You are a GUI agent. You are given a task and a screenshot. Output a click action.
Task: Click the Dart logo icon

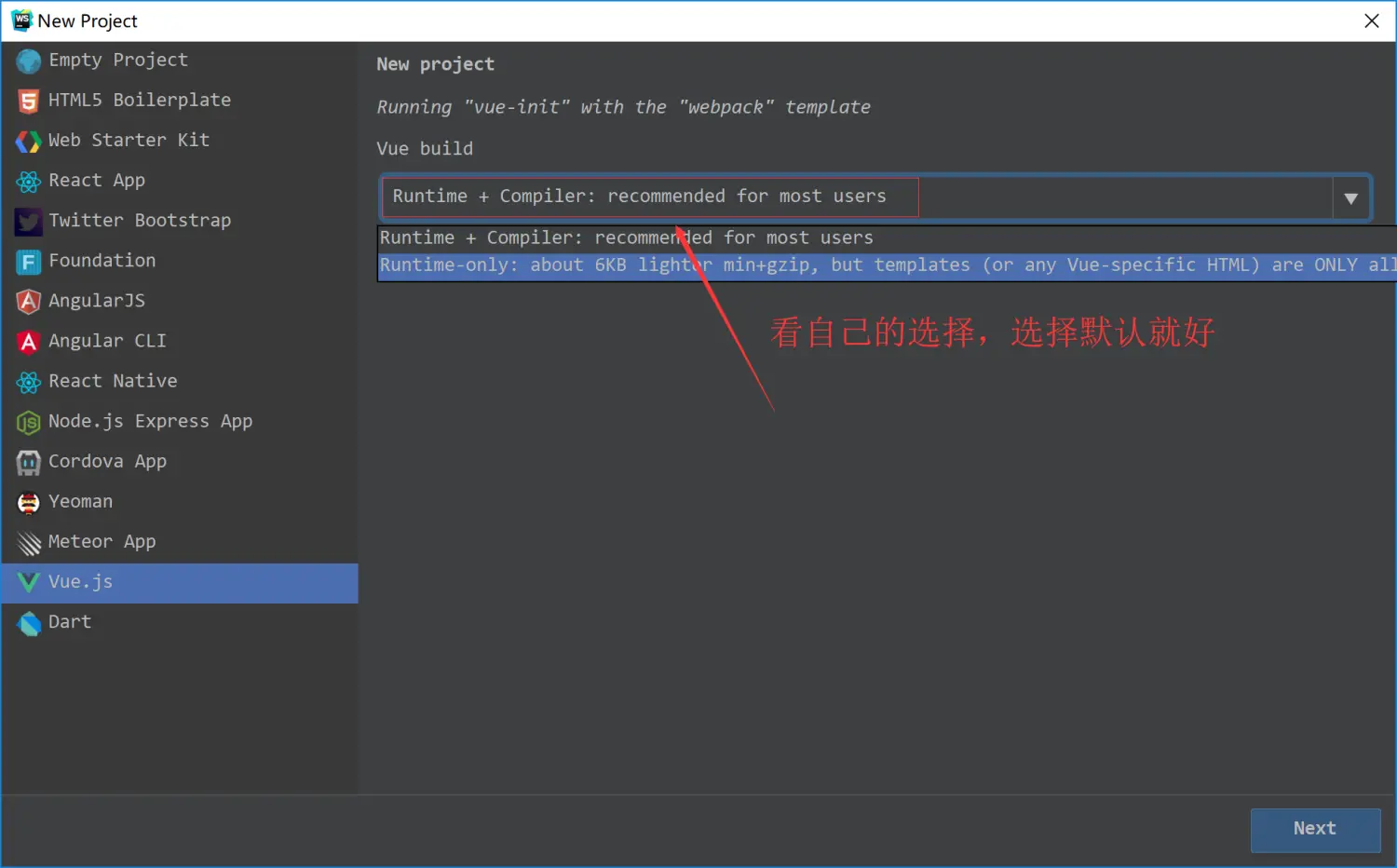click(29, 623)
